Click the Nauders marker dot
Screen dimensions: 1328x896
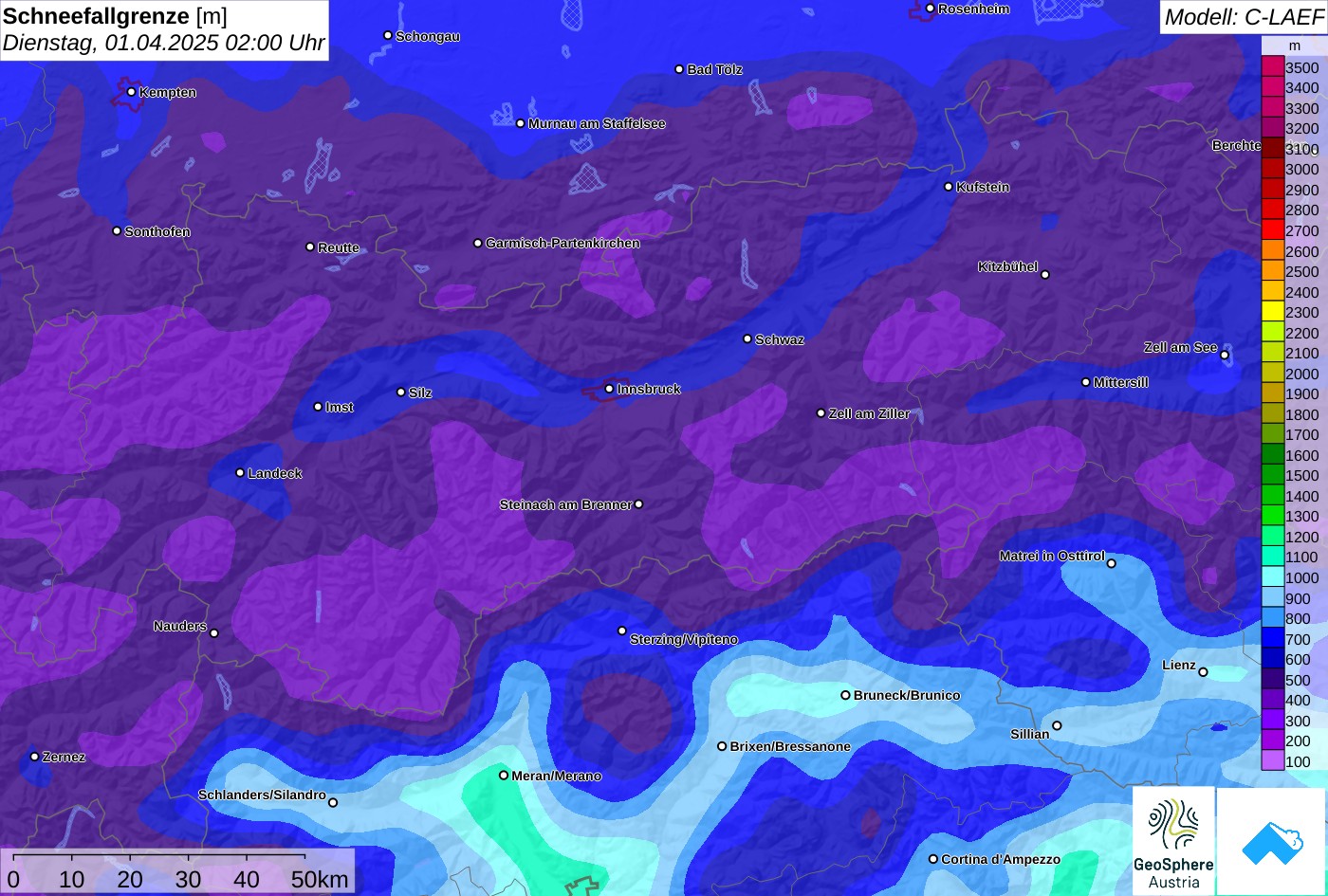(x=214, y=633)
